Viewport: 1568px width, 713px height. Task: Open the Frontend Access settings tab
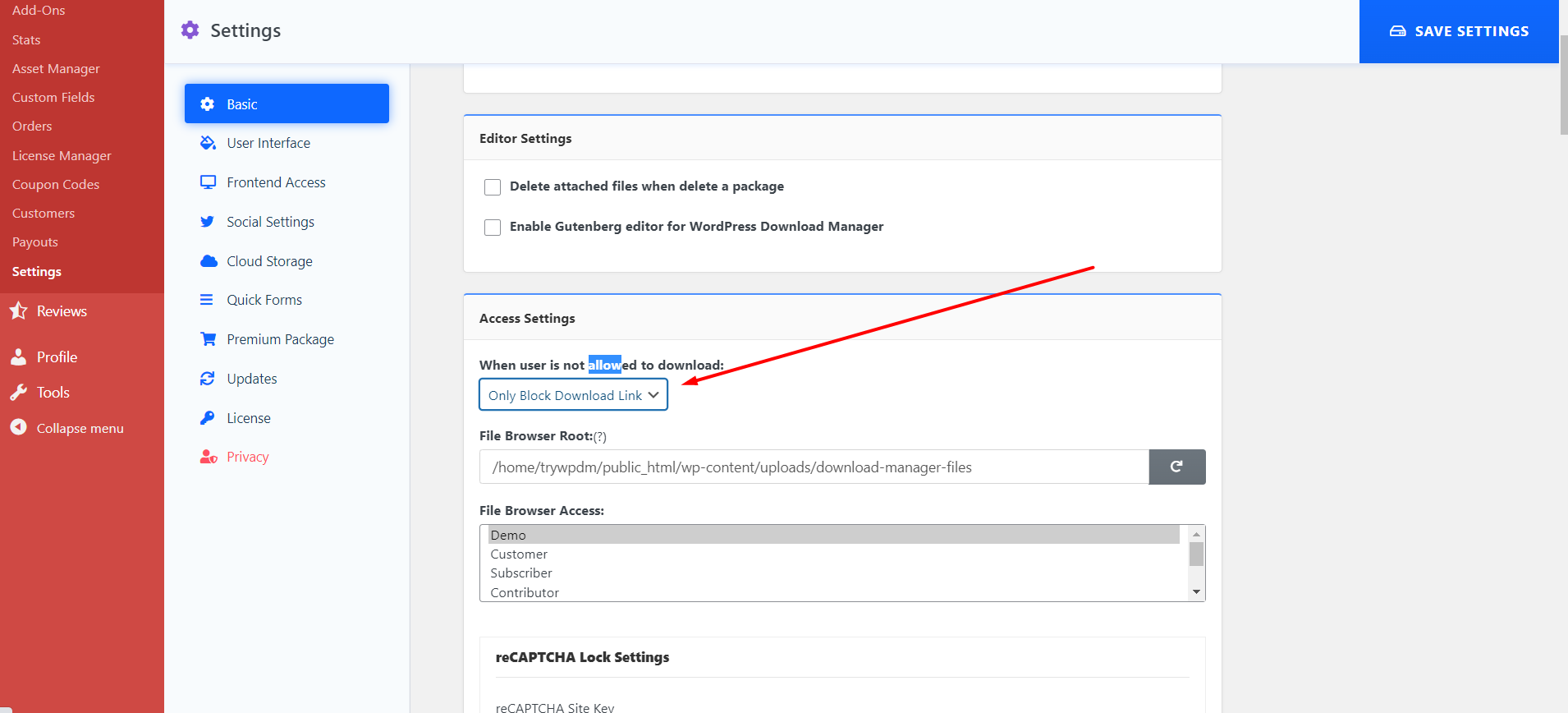coord(287,182)
